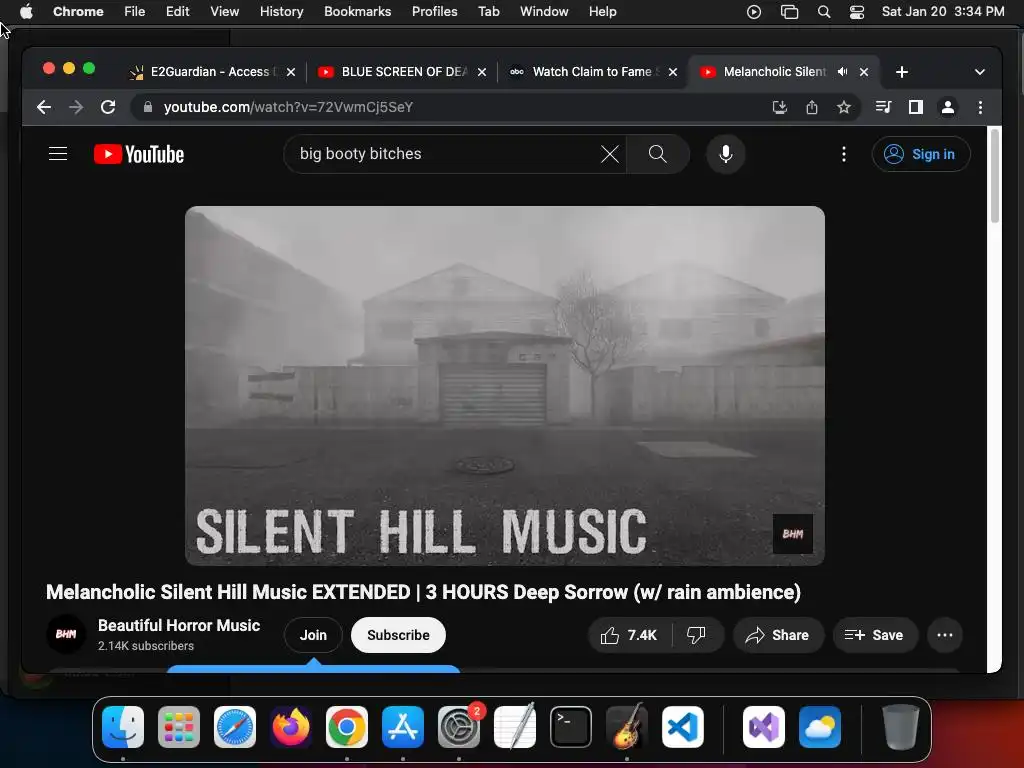Click the address bar URL
Viewport: 1024px width, 768px height.
click(288, 107)
